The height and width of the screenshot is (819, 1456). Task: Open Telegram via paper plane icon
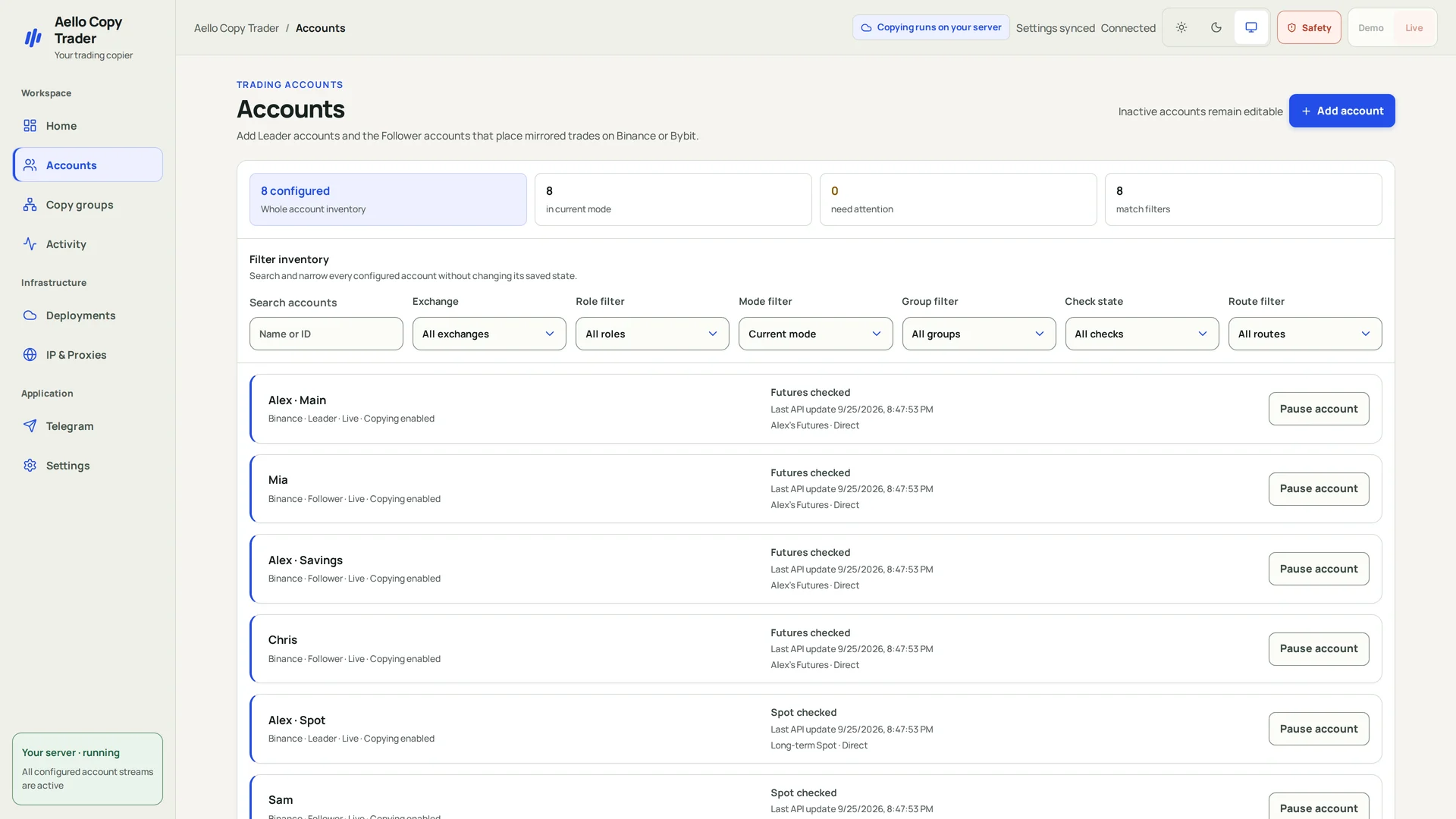(x=30, y=426)
